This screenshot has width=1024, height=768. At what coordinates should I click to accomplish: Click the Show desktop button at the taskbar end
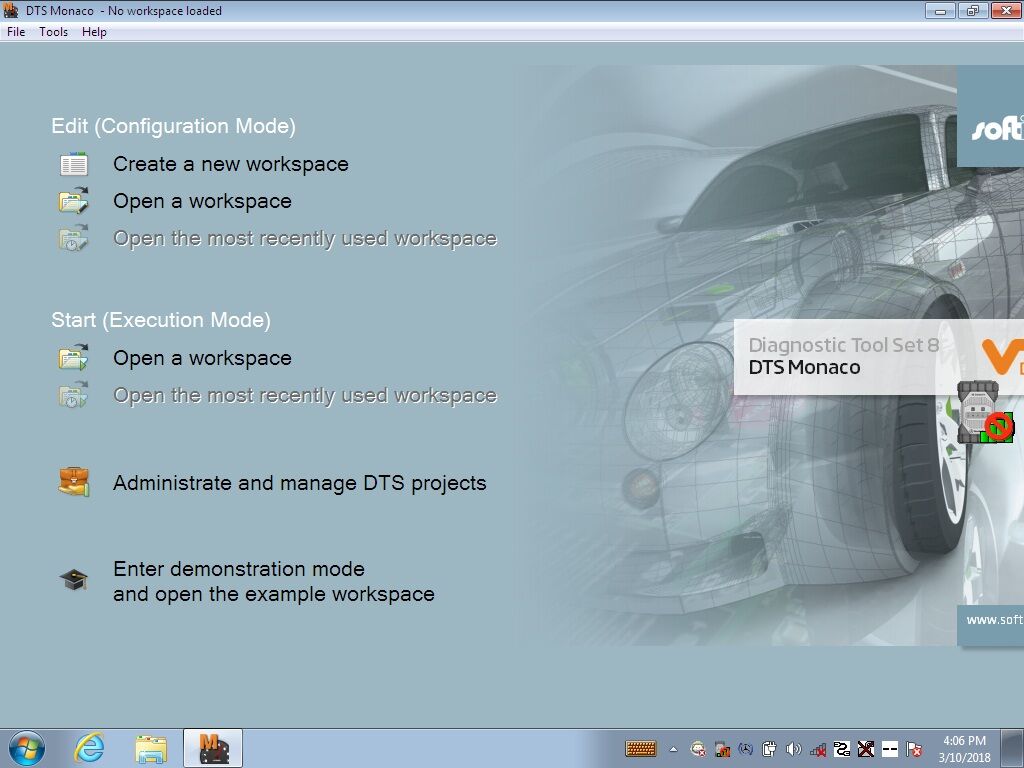[1012, 748]
